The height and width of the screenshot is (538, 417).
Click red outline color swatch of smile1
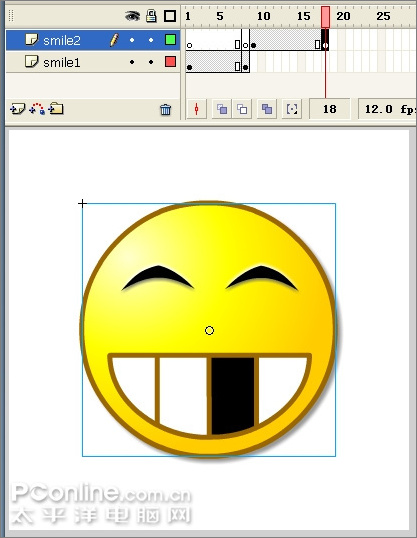click(171, 62)
